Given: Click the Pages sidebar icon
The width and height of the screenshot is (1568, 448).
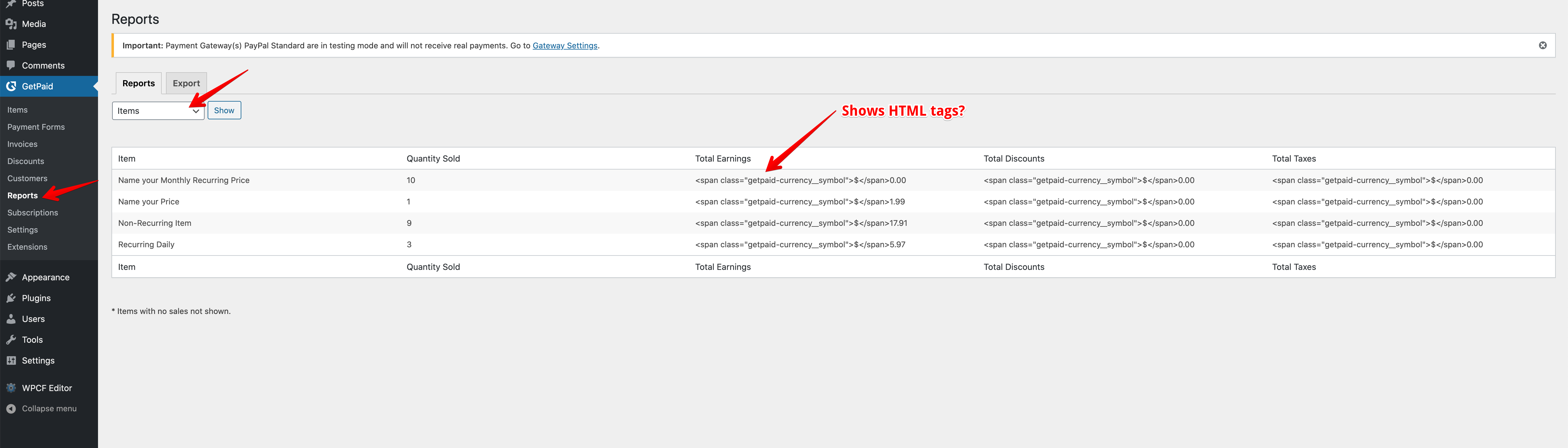Looking at the screenshot, I should coord(11,44).
